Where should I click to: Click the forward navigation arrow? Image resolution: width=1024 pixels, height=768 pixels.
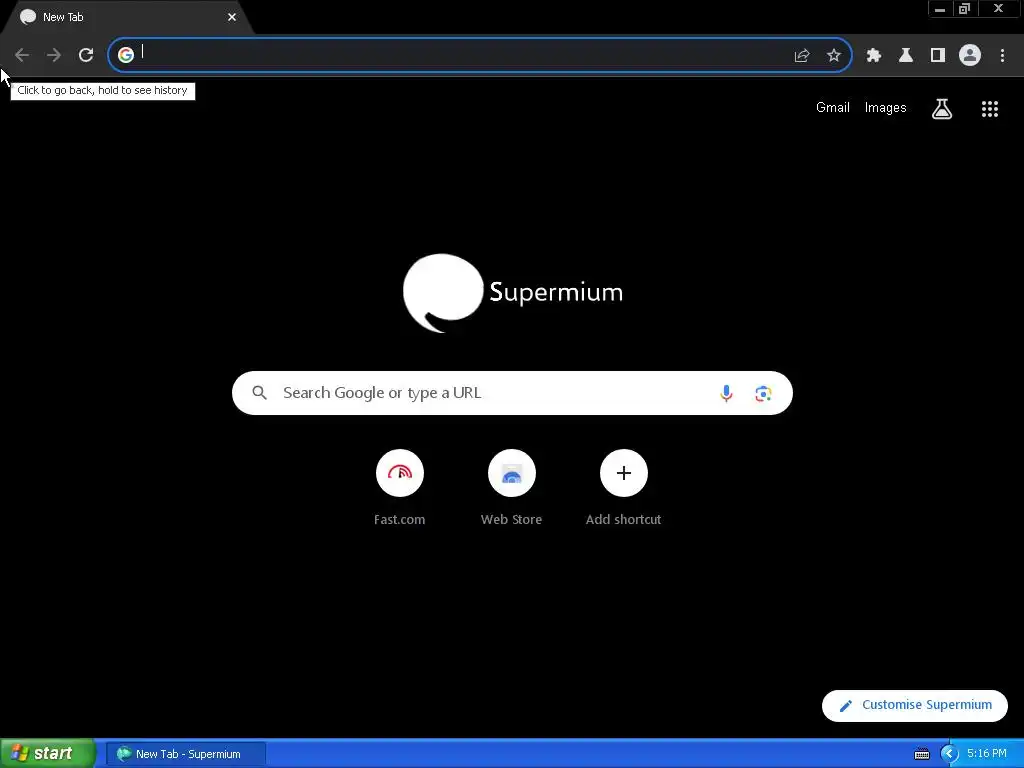pos(54,55)
